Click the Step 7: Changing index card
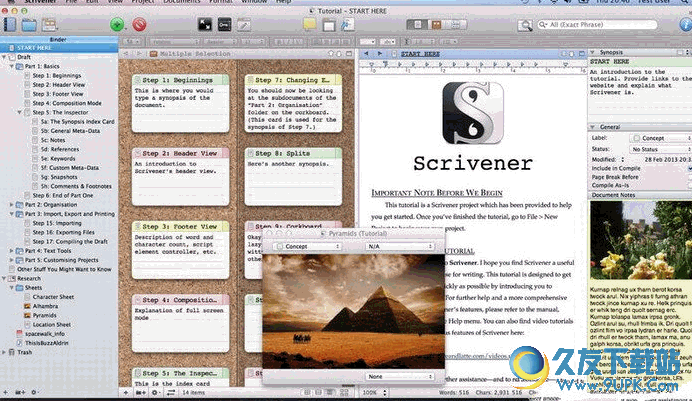This screenshot has width=692, height=401. coord(293,104)
